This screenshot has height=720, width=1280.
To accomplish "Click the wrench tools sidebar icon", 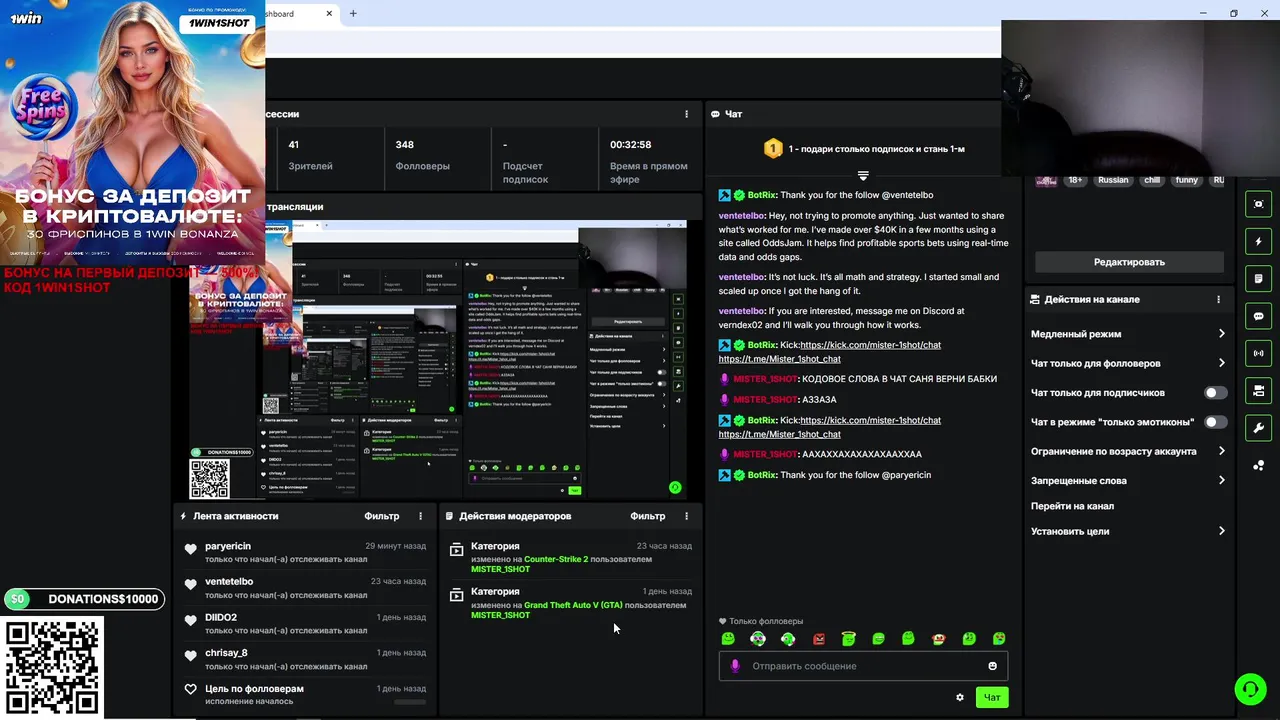I will tap(1259, 428).
